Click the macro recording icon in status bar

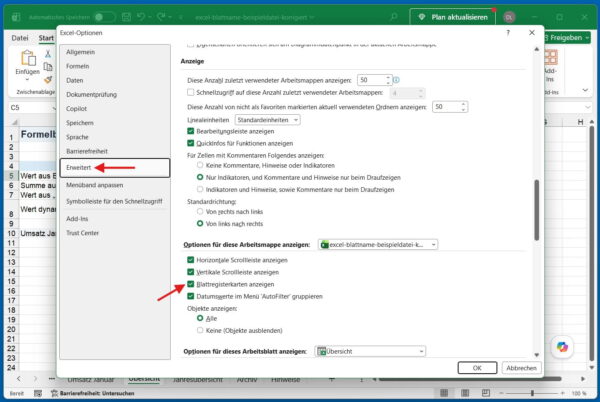(x=38, y=393)
